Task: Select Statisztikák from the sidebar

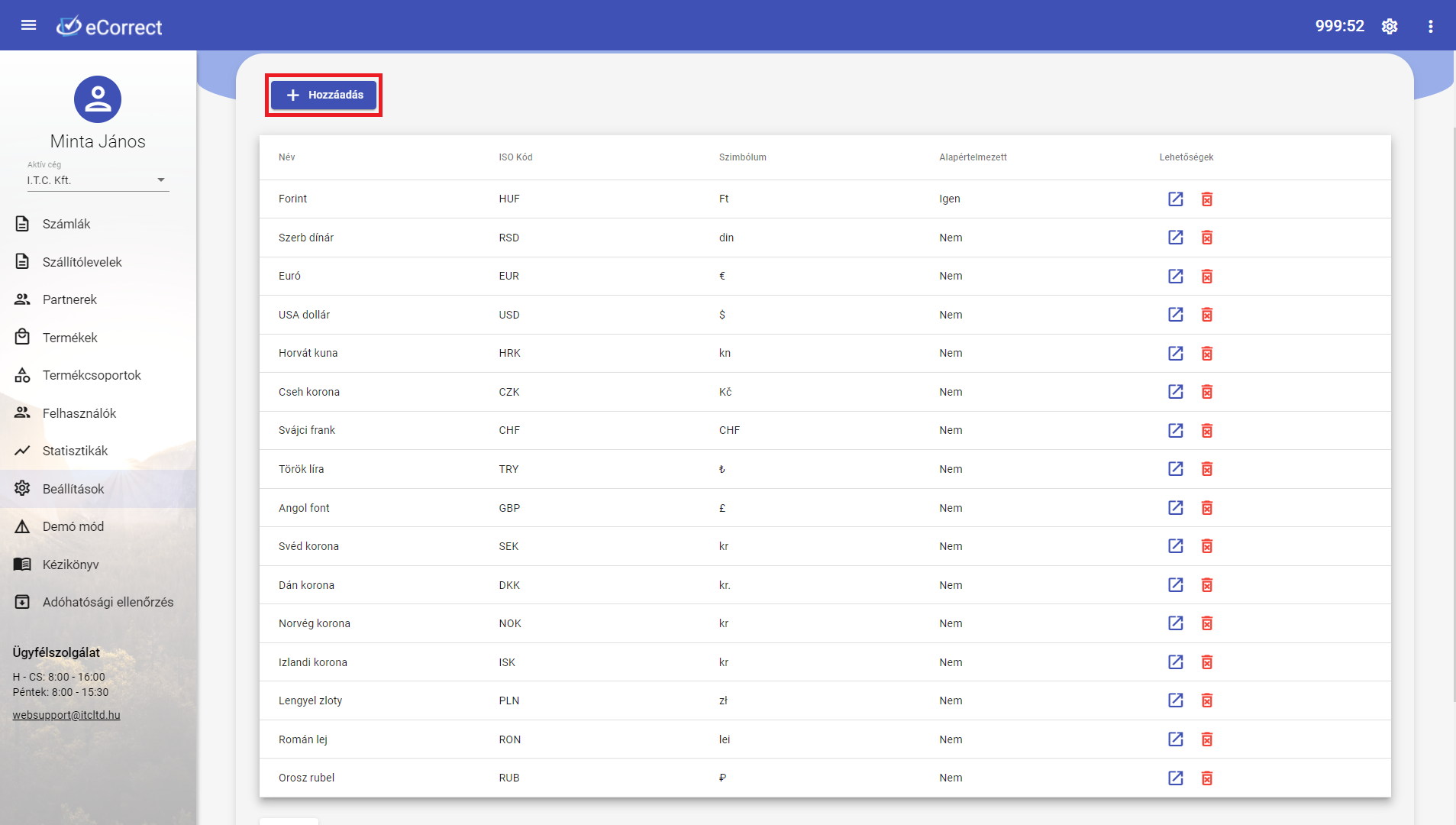Action: pos(75,451)
